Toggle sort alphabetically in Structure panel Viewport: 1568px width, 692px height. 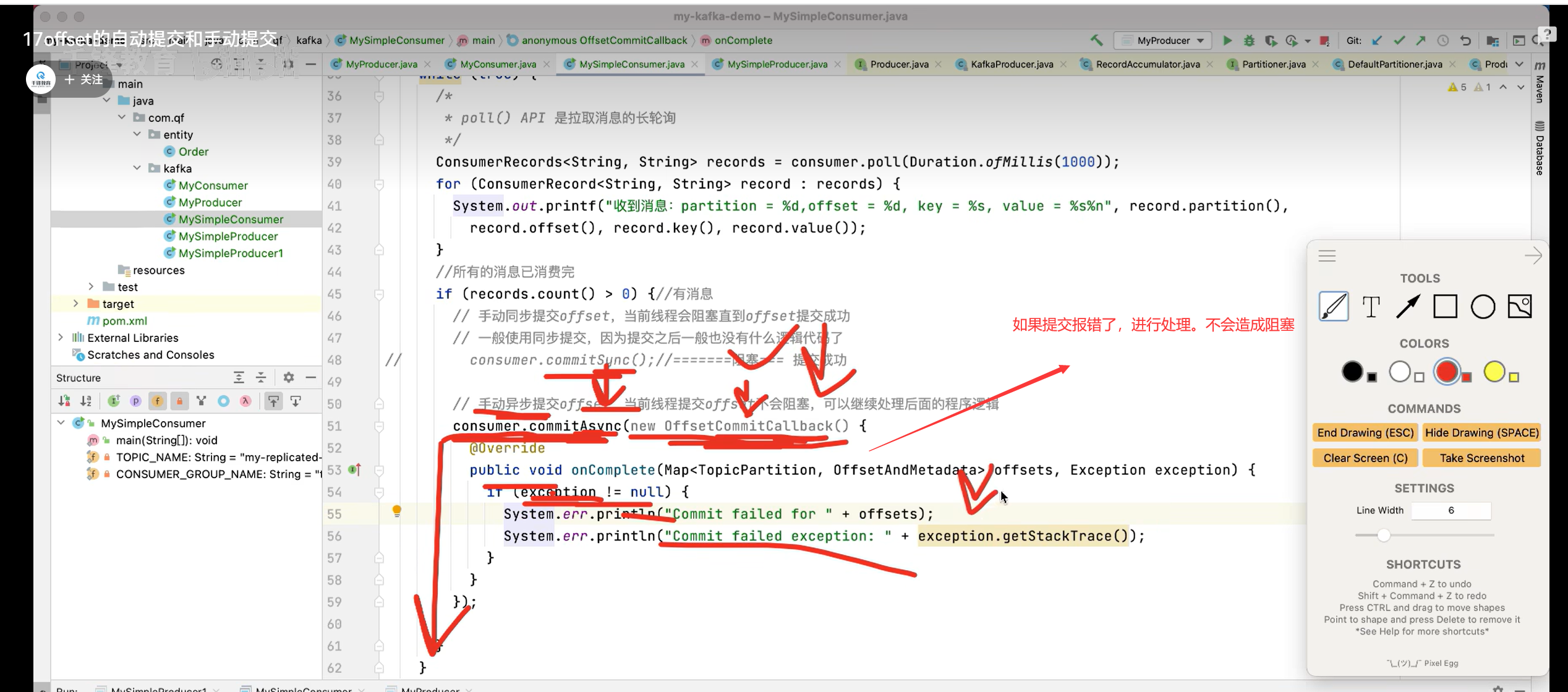86,401
